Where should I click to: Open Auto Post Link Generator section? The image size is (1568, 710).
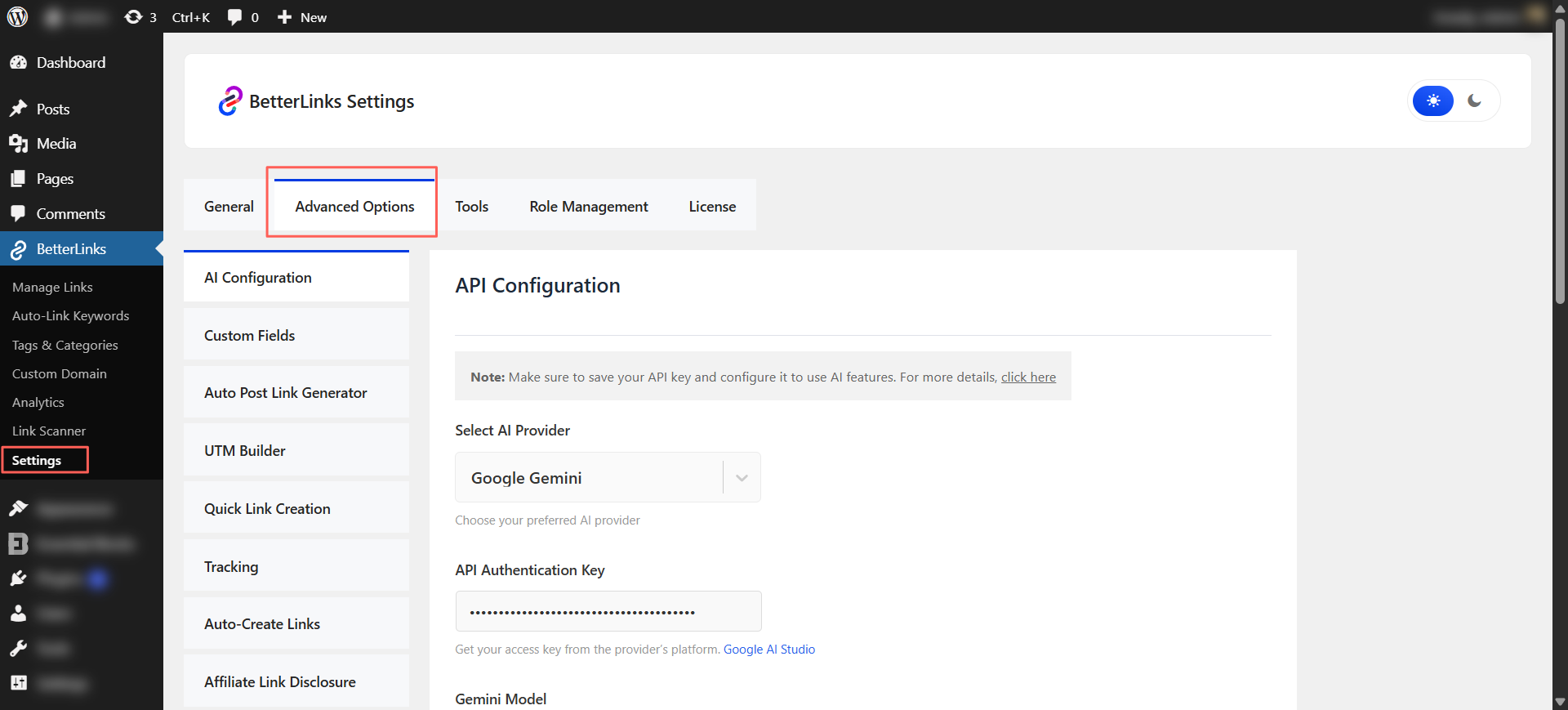tap(296, 393)
